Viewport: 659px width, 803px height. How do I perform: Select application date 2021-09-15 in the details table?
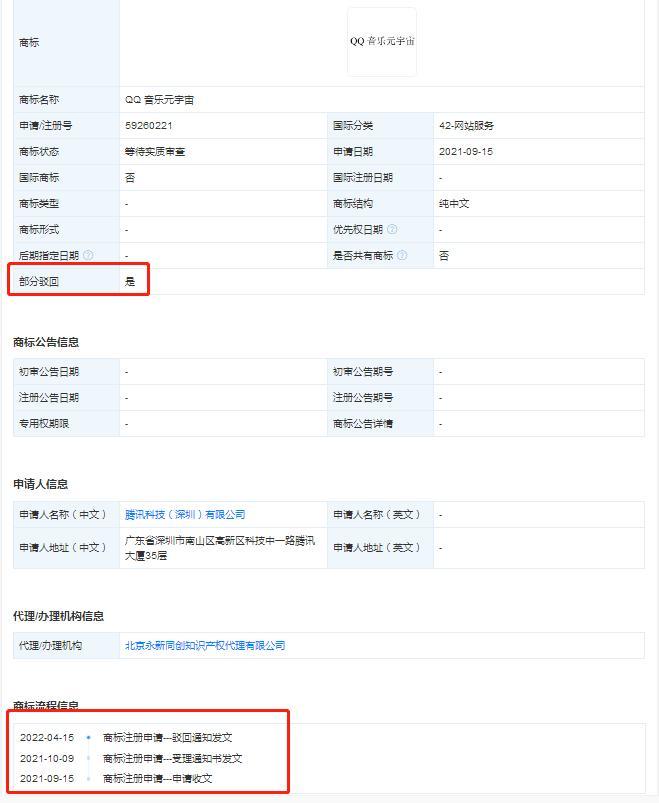point(465,152)
